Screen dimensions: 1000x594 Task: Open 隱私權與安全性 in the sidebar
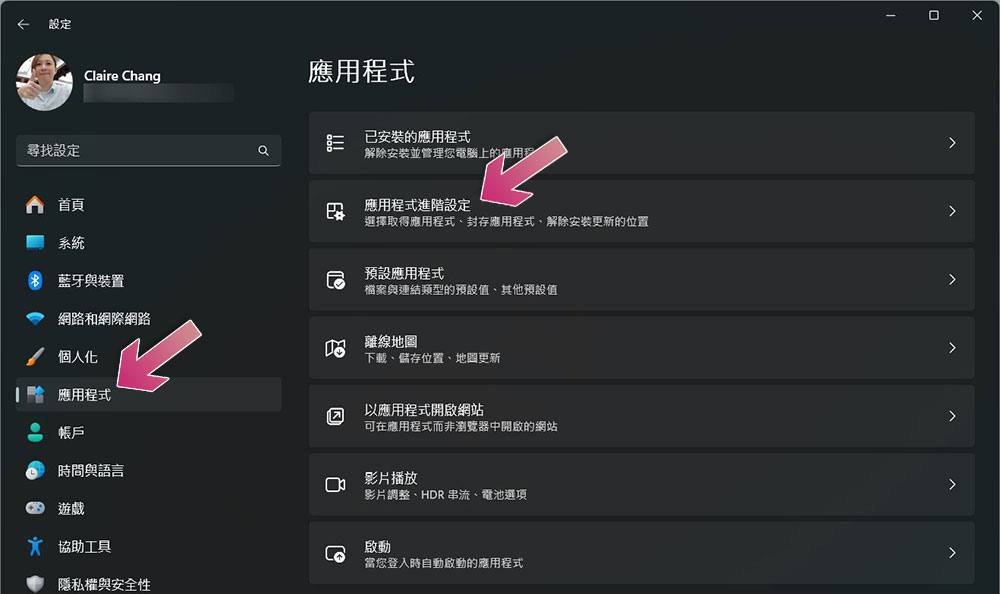pyautogui.click(x=104, y=584)
